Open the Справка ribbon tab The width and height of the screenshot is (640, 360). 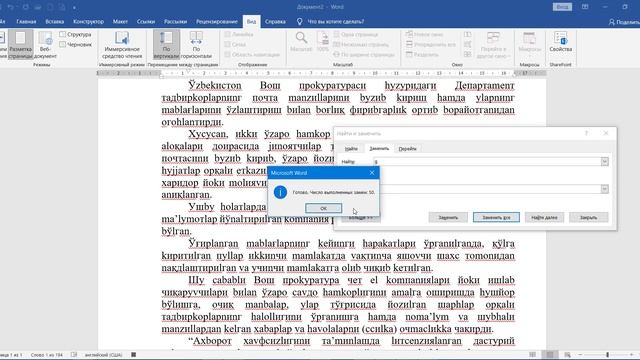click(275, 22)
